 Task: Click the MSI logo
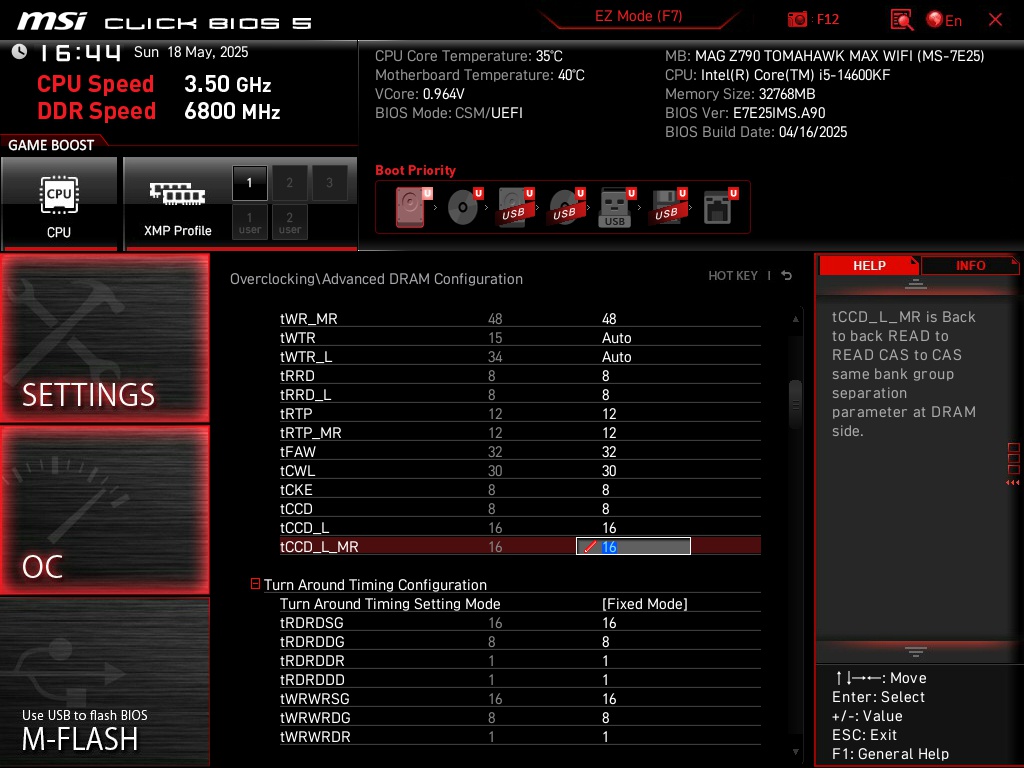click(52, 21)
